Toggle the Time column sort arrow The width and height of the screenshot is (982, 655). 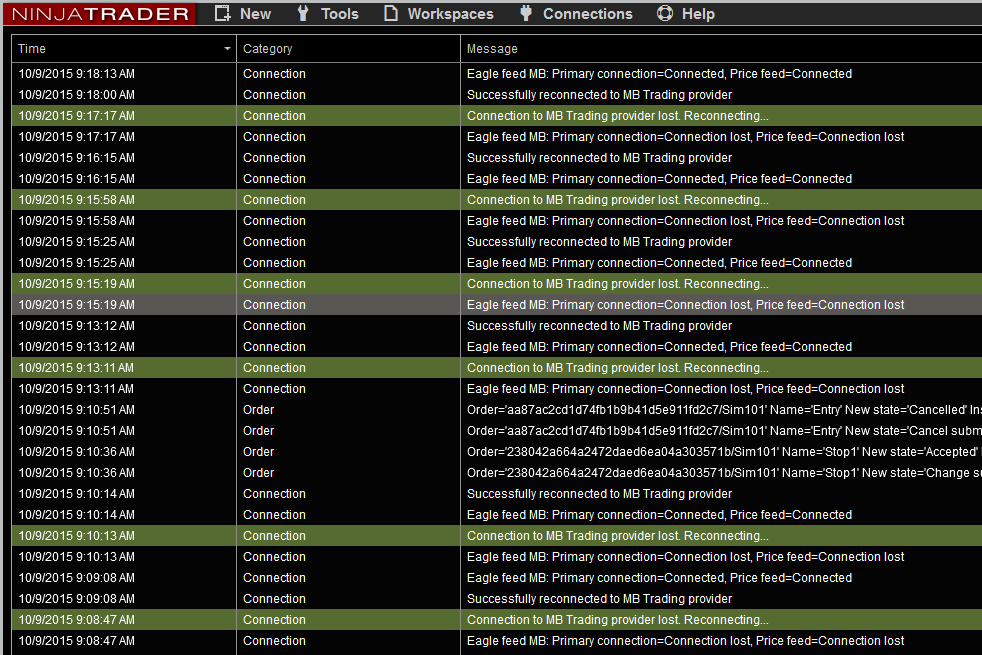(x=227, y=49)
